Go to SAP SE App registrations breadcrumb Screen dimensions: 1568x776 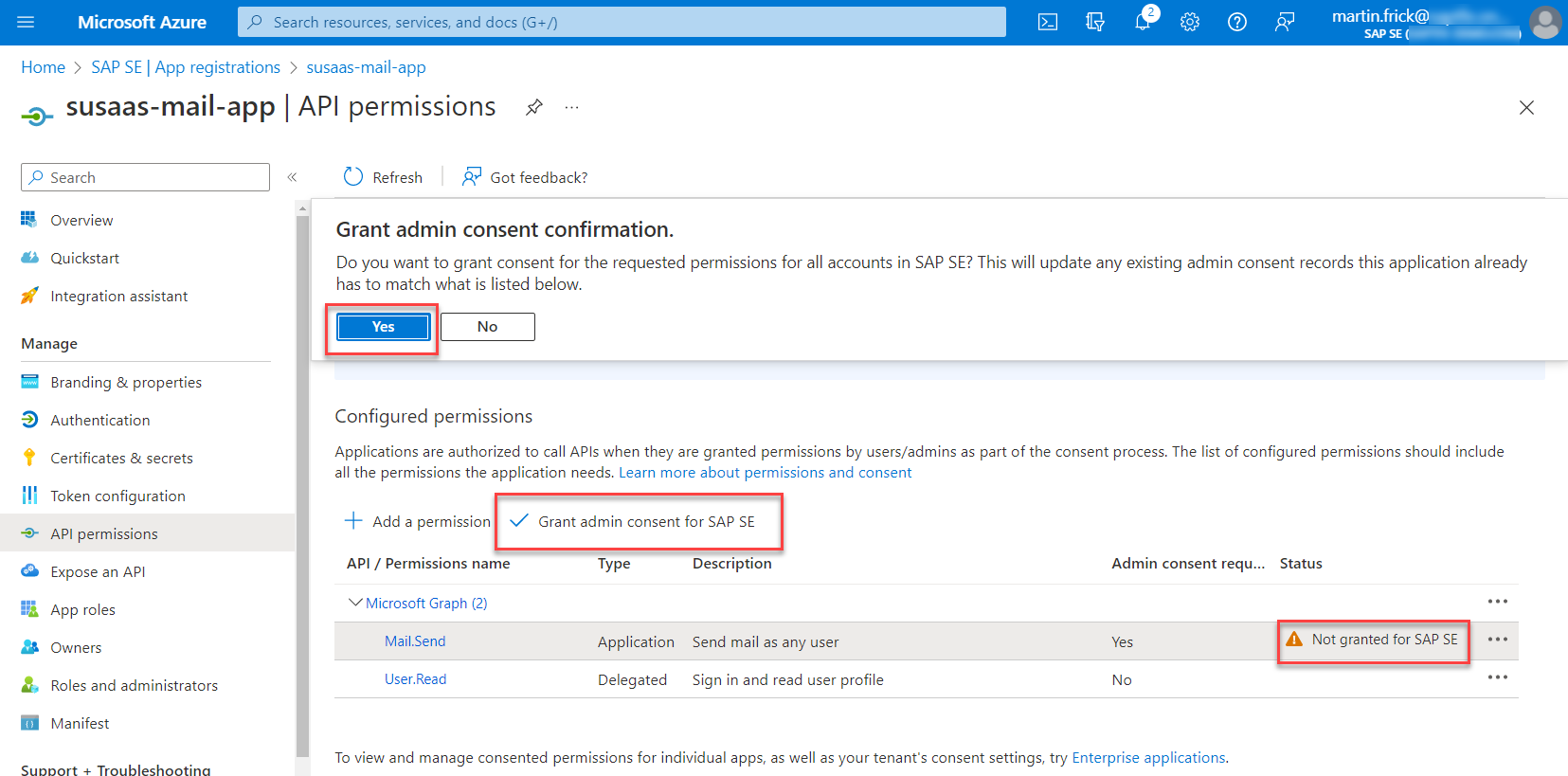(186, 67)
